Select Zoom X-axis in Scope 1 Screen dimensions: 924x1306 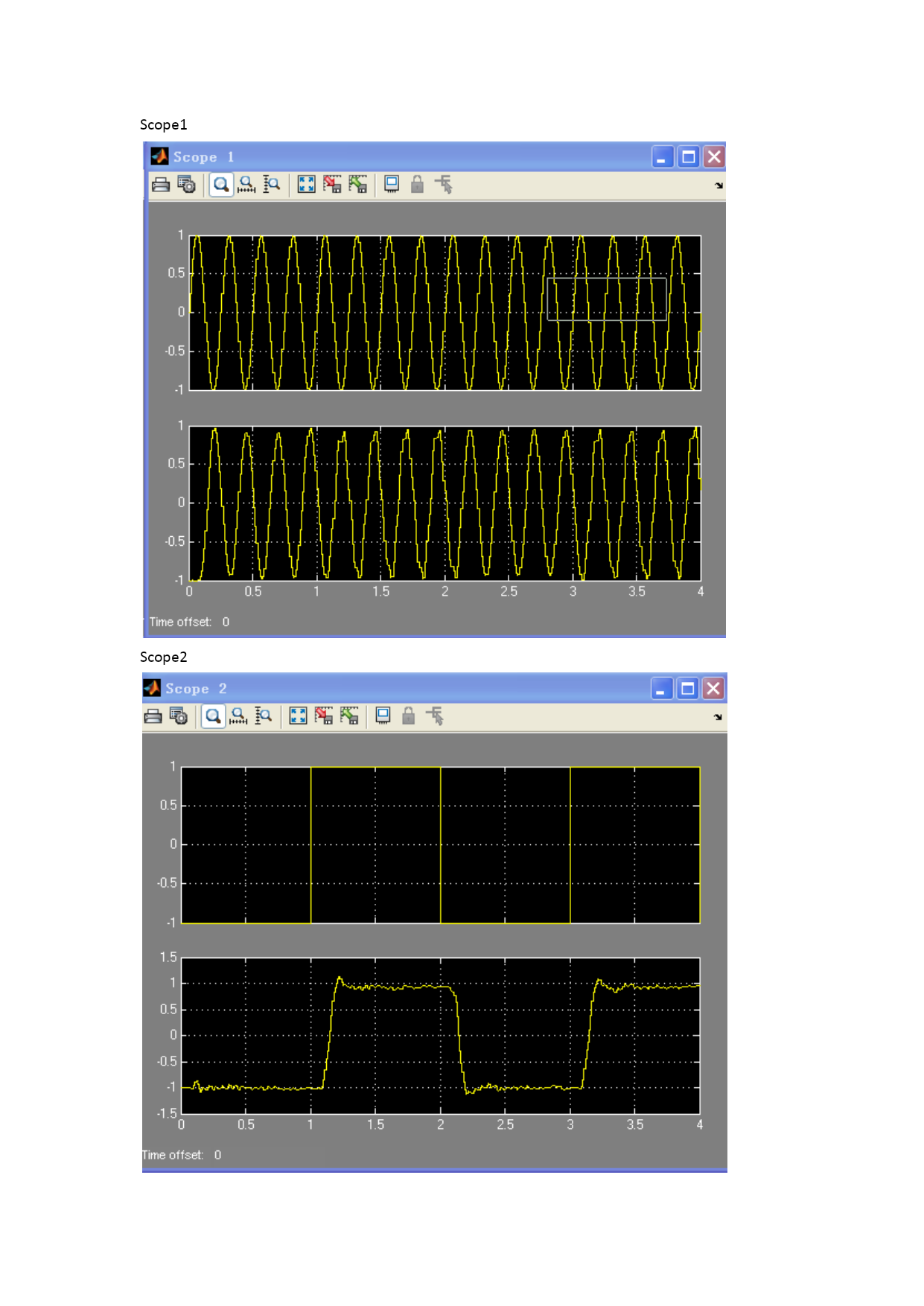pos(246,185)
